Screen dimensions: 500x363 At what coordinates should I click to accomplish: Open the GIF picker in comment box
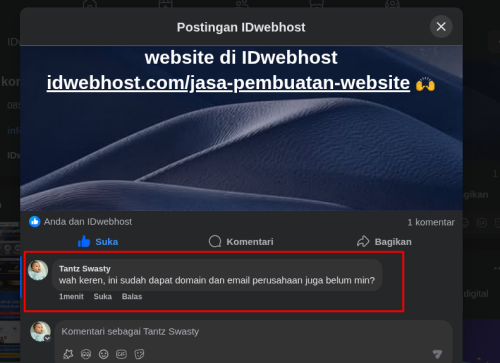click(121, 354)
